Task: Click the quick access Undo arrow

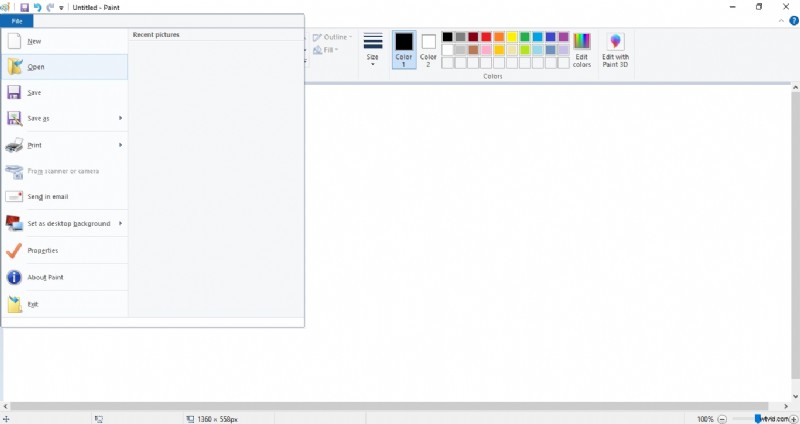Action: (x=38, y=7)
